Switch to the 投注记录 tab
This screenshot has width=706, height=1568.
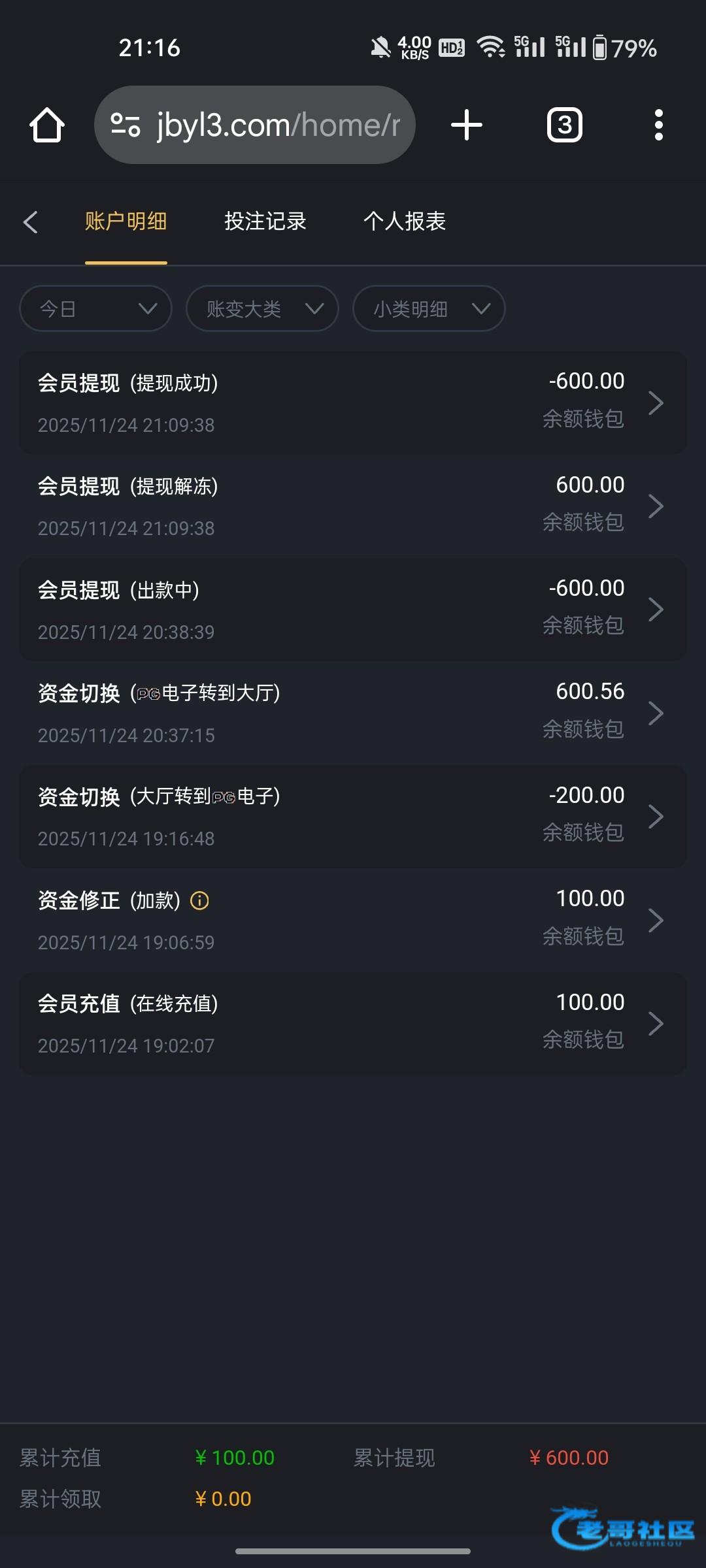click(265, 221)
